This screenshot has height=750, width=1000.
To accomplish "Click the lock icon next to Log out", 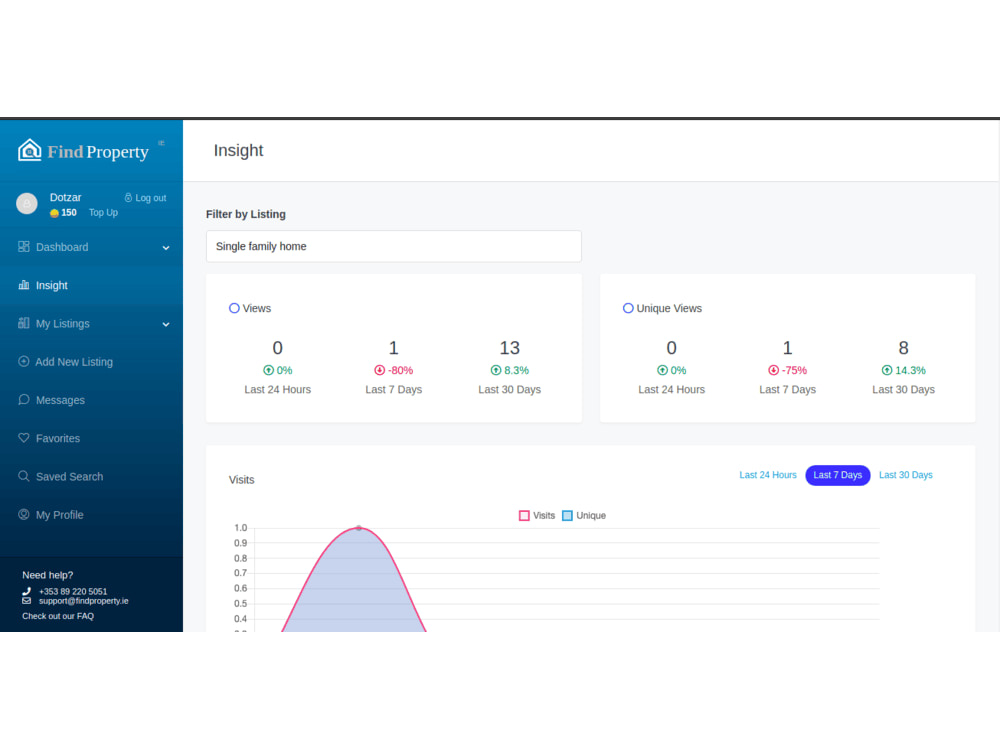I will (x=128, y=198).
